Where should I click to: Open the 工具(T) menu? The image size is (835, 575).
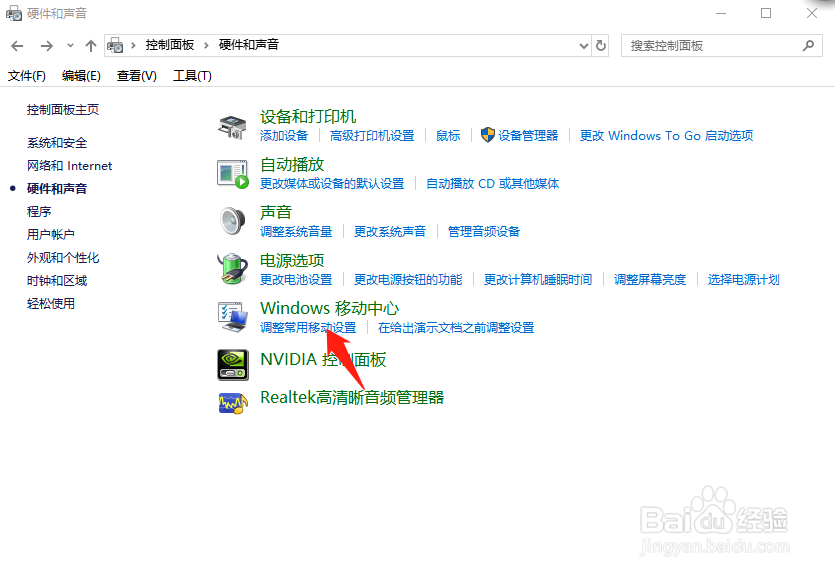(192, 76)
